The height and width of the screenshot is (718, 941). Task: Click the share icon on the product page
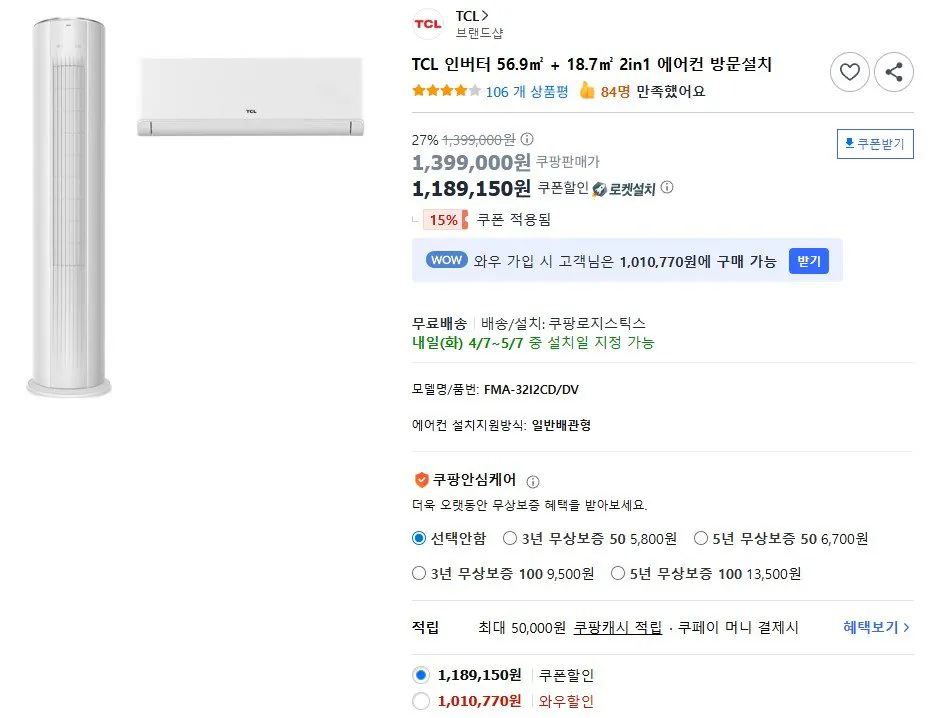[893, 72]
